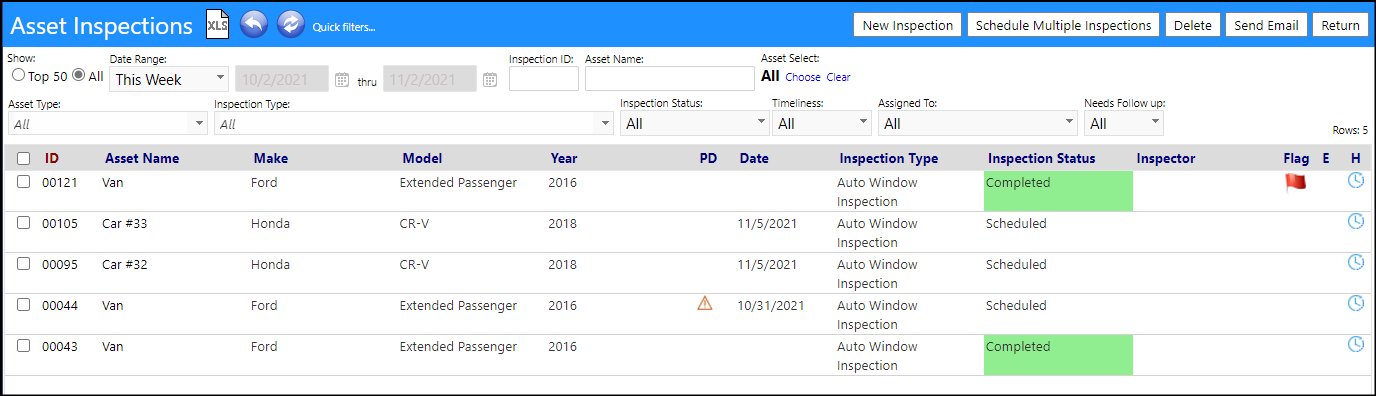This screenshot has height=396, width=1376.
Task: Open the end date calendar picker
Action: pyautogui.click(x=490, y=80)
